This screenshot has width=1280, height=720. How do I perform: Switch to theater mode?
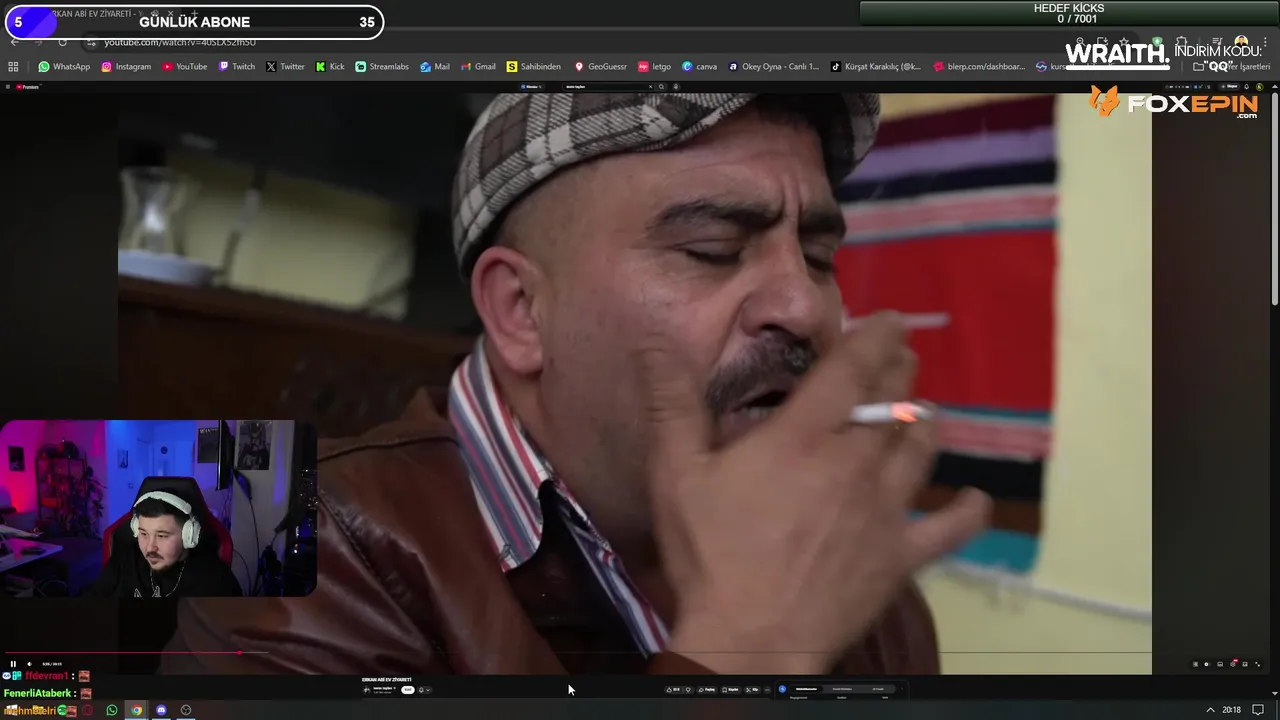pyautogui.click(x=1245, y=664)
